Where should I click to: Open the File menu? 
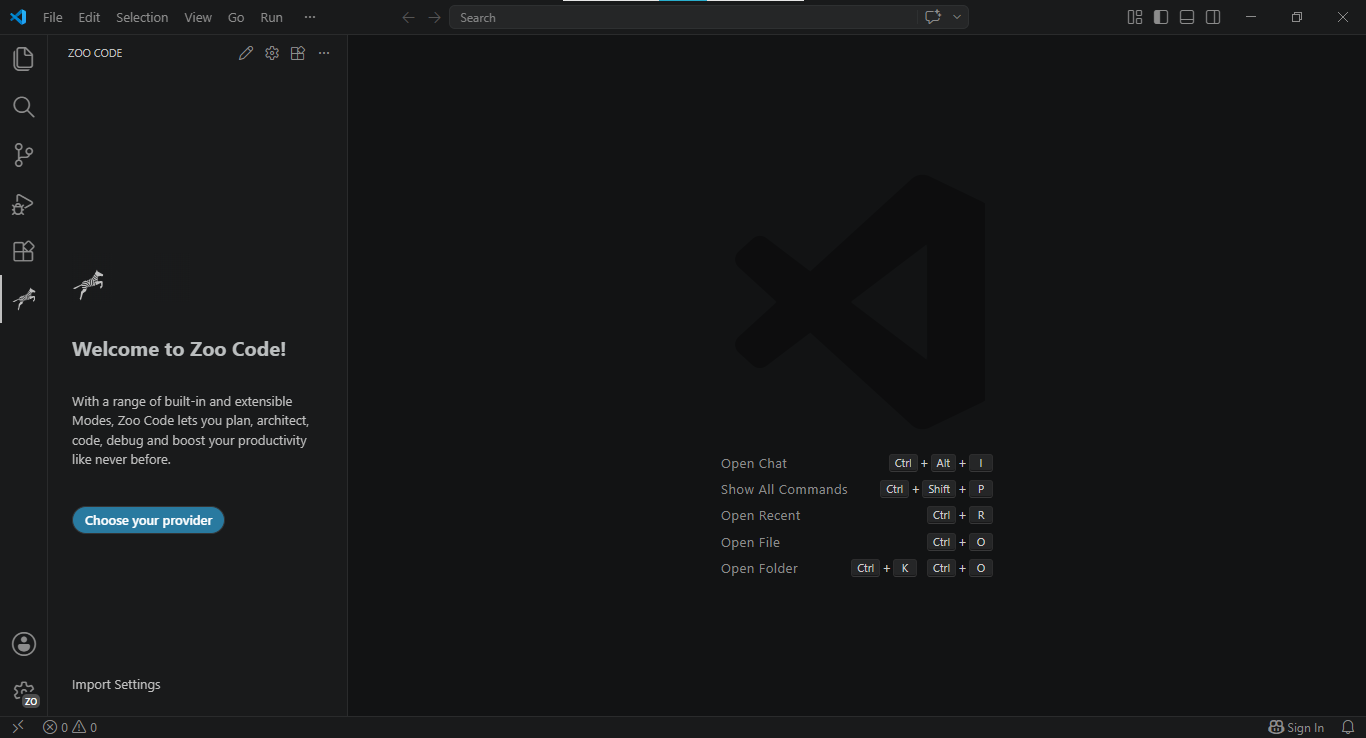(53, 17)
